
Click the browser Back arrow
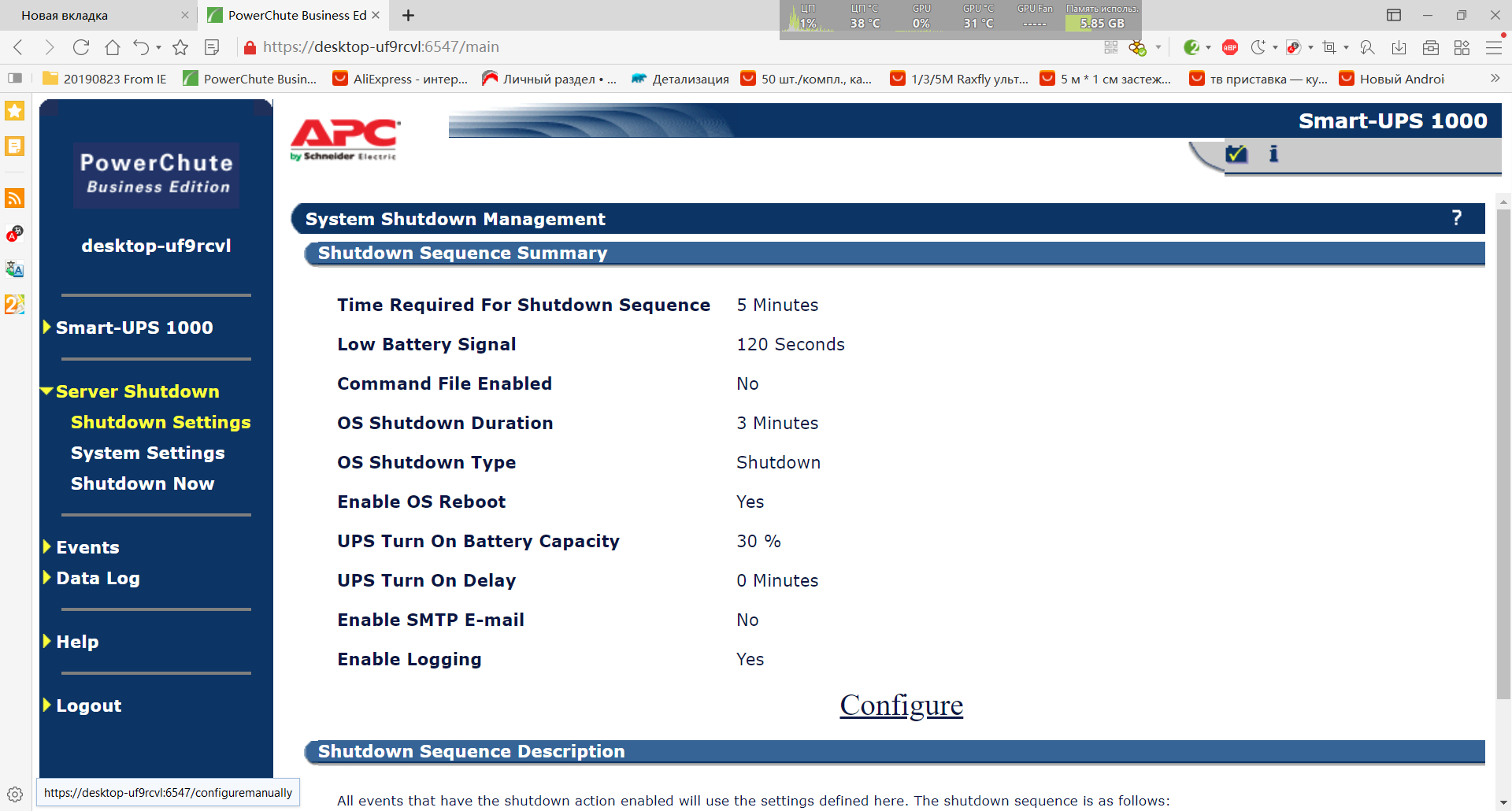point(19,47)
